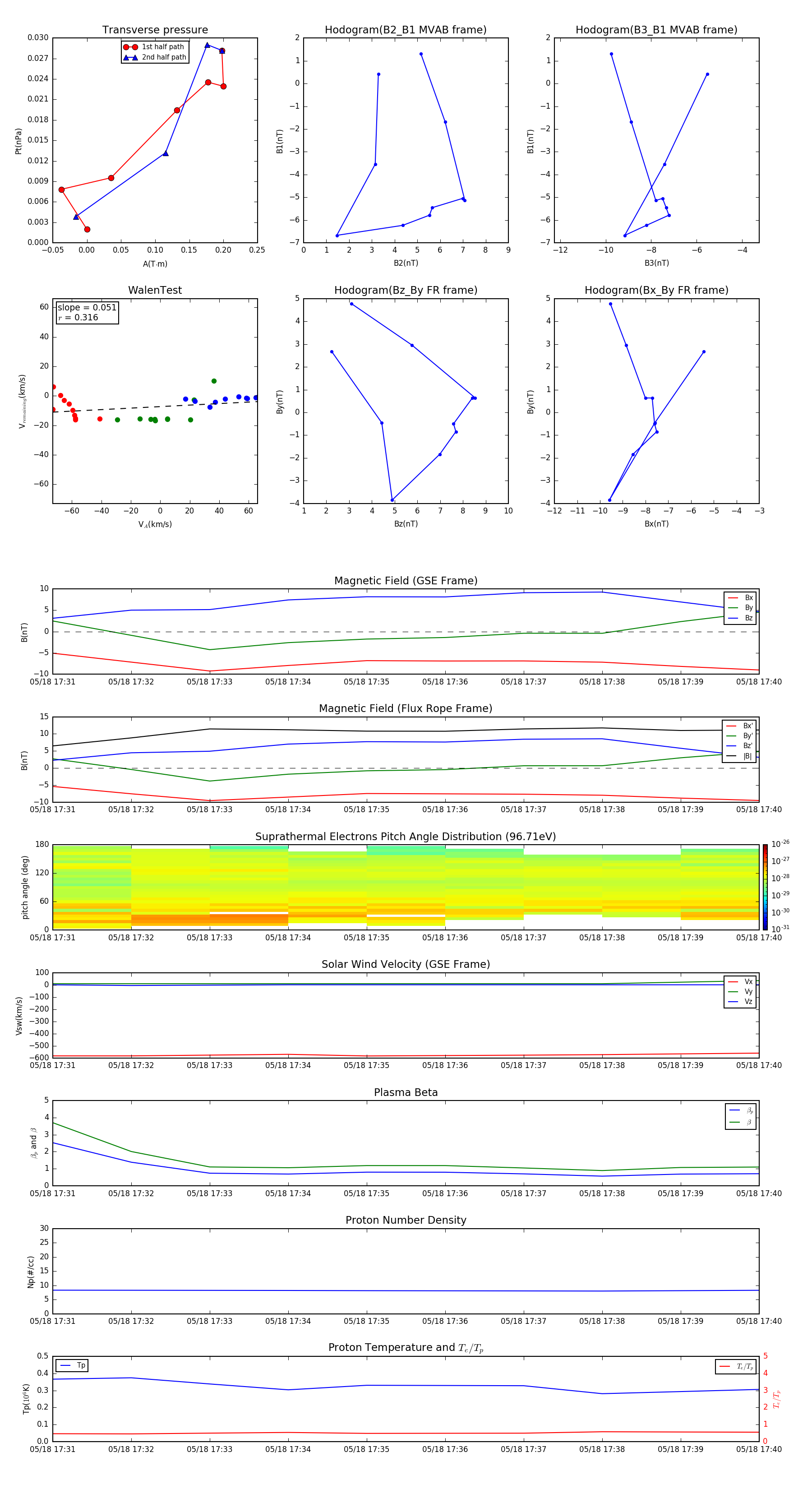
Task: Click the 'r = 0.316' annotation
Action: [x=78, y=317]
